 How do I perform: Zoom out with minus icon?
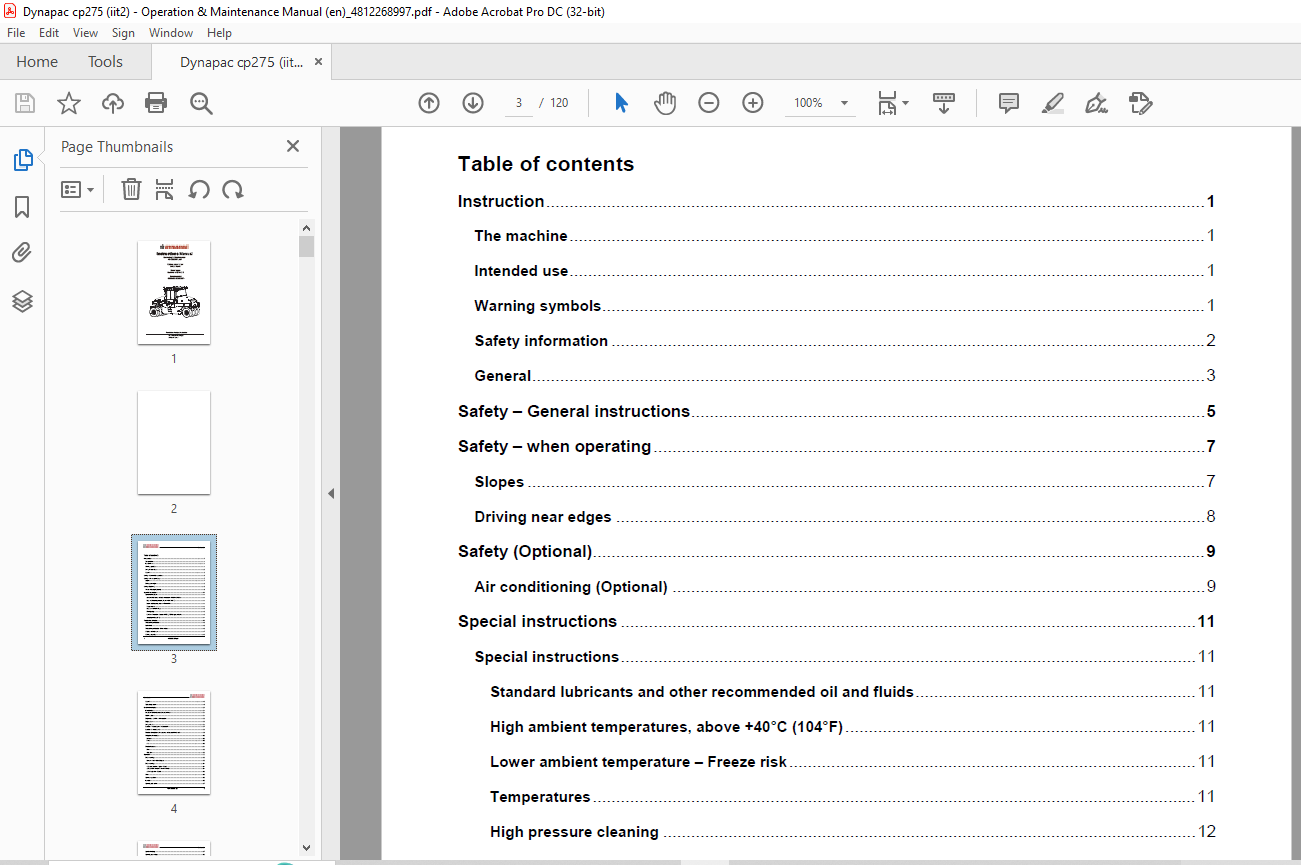[709, 103]
